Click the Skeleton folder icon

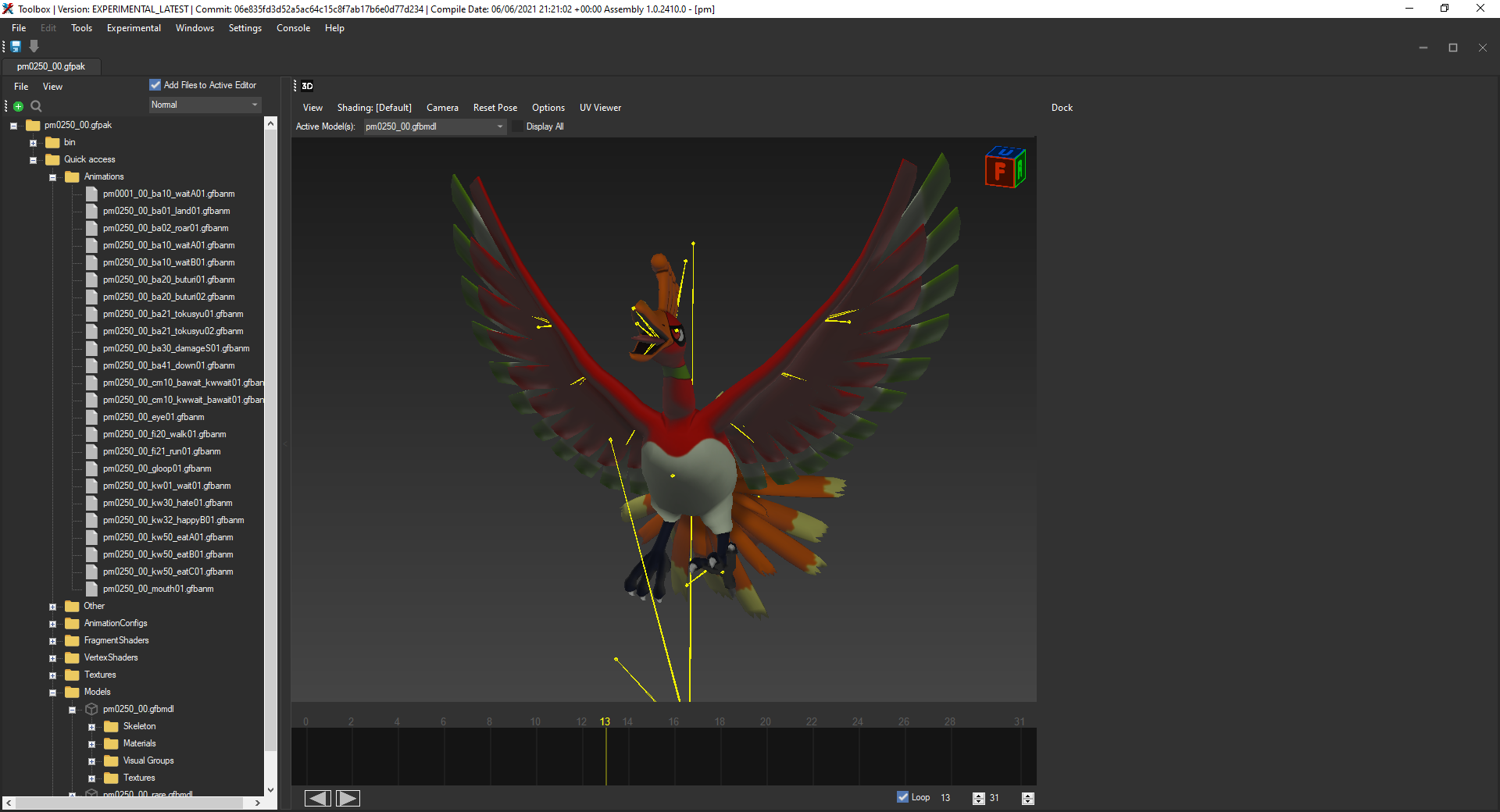pos(112,726)
